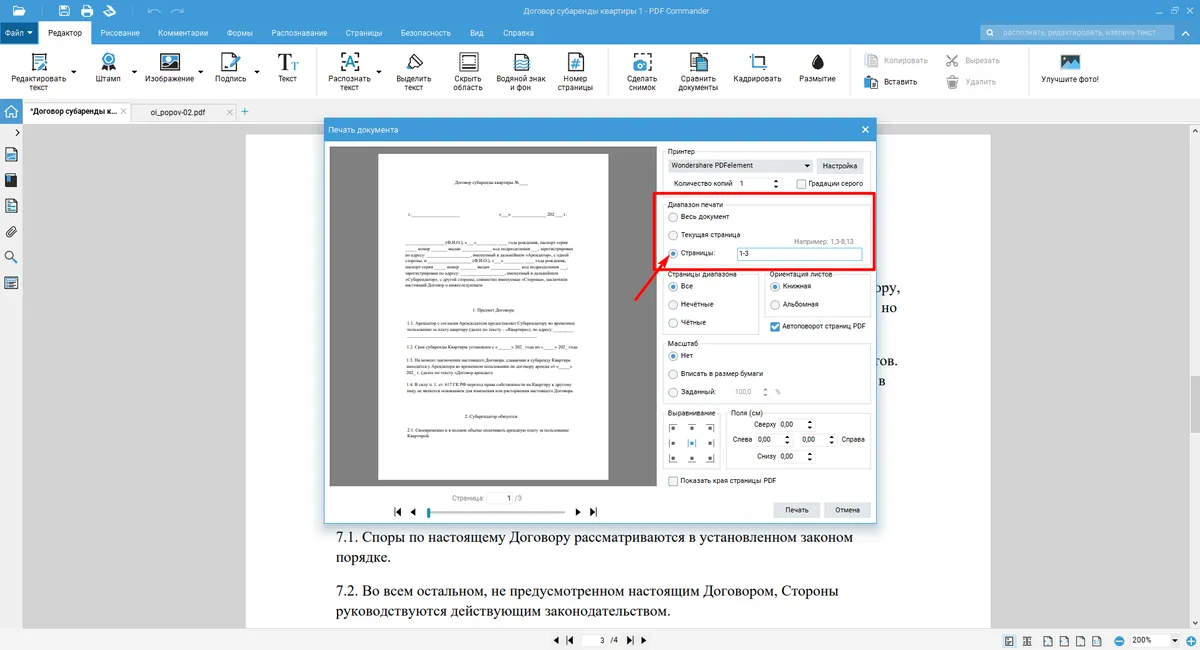Click Распознать текст tool
The width and height of the screenshot is (1200, 650).
(x=349, y=70)
